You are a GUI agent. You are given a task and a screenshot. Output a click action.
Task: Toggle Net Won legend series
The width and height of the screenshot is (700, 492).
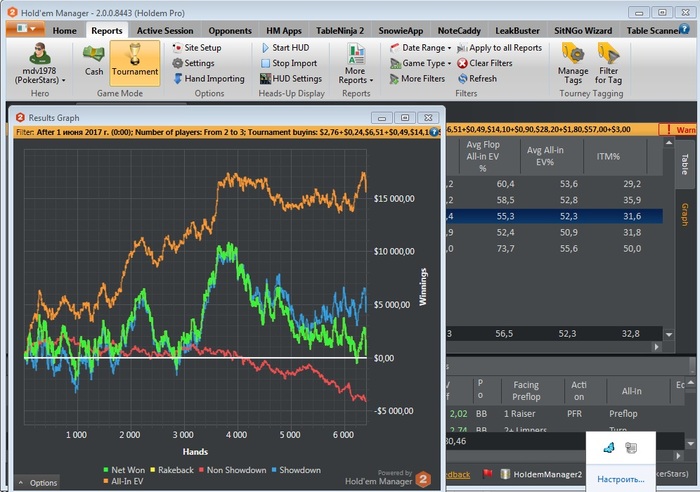124,470
